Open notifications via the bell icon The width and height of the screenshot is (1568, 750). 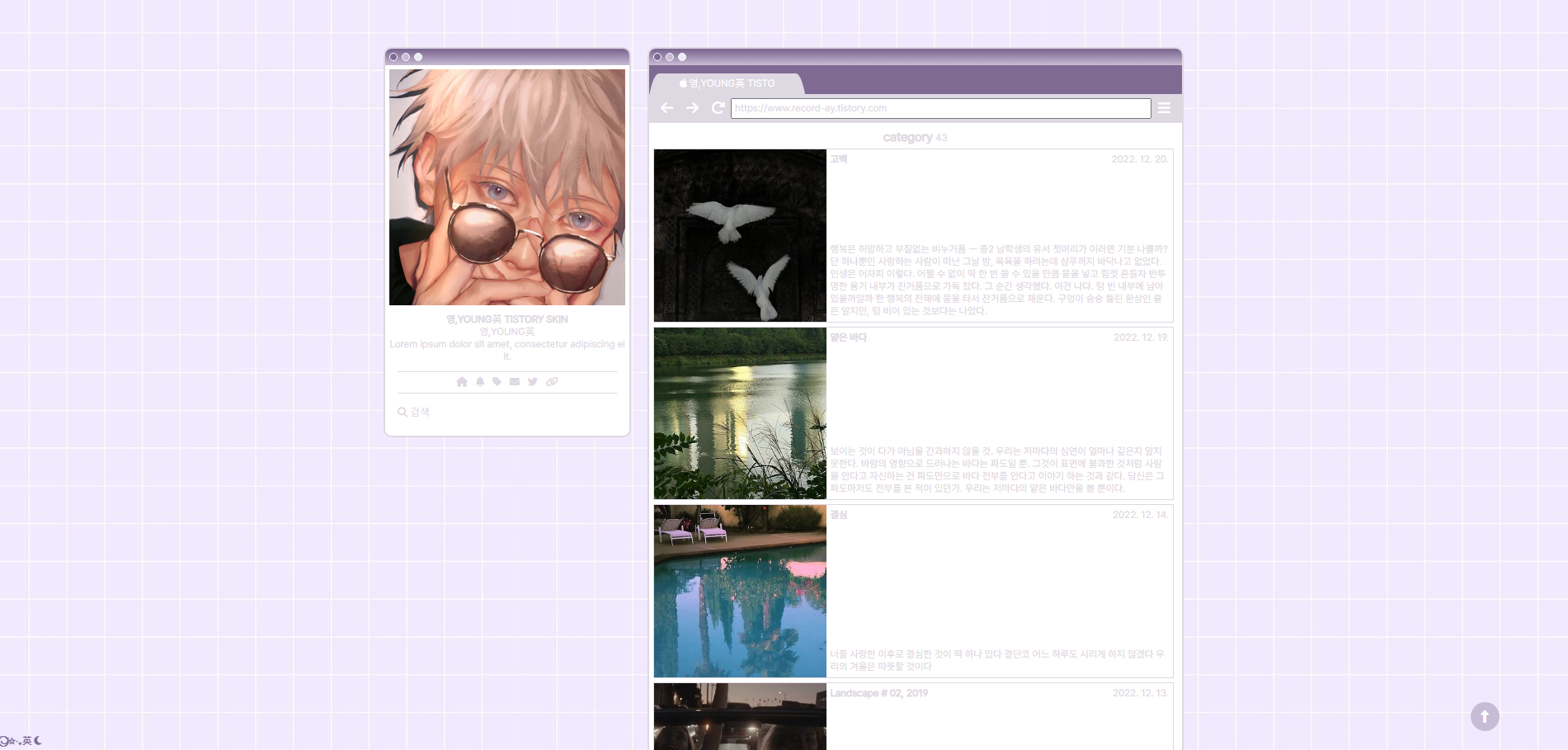(x=480, y=382)
